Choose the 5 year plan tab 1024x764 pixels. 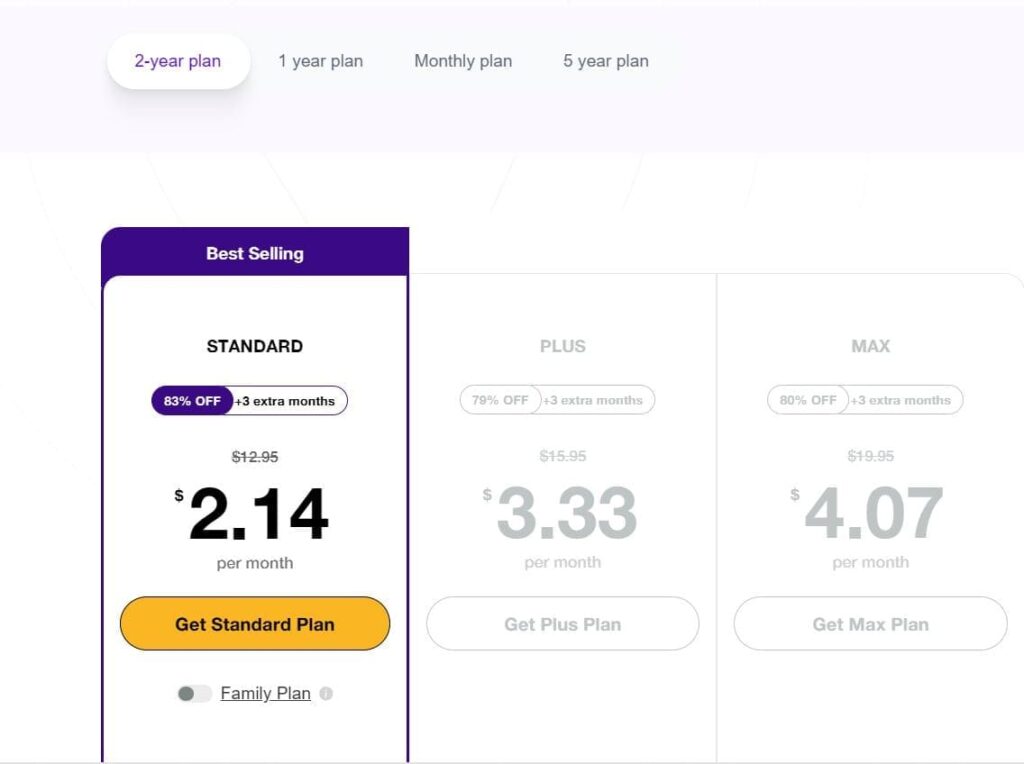point(605,61)
